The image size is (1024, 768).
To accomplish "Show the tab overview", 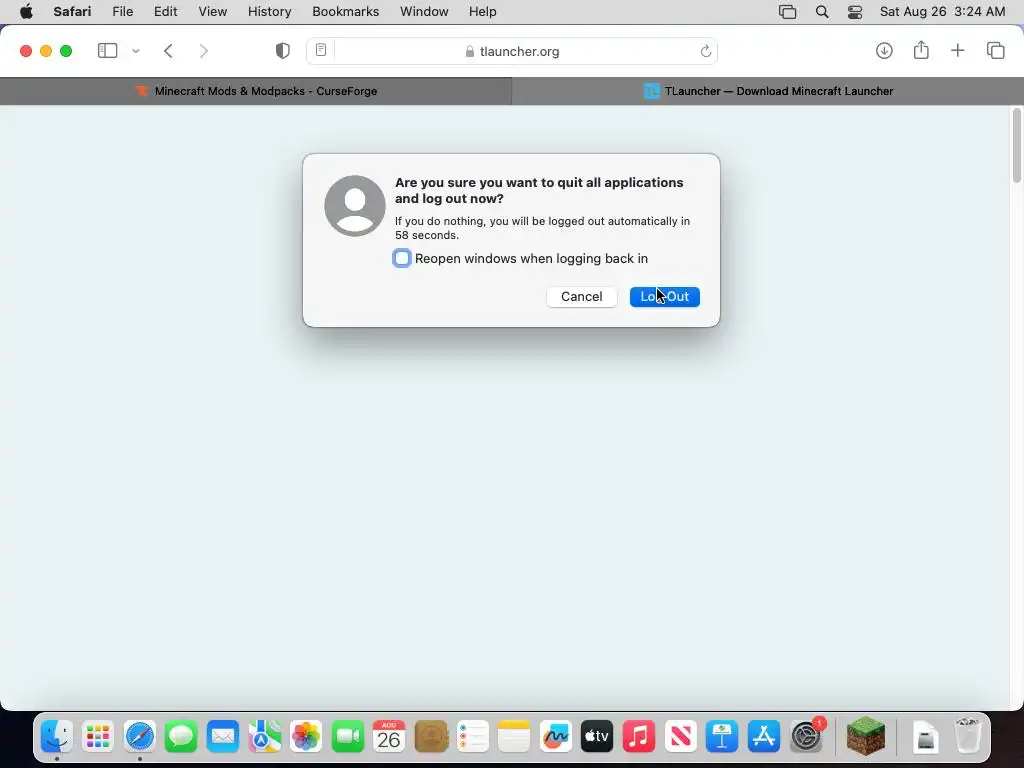I will 995,50.
